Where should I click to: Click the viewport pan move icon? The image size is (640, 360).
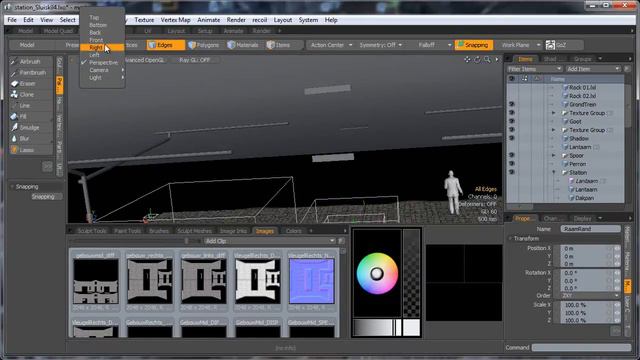(467, 60)
